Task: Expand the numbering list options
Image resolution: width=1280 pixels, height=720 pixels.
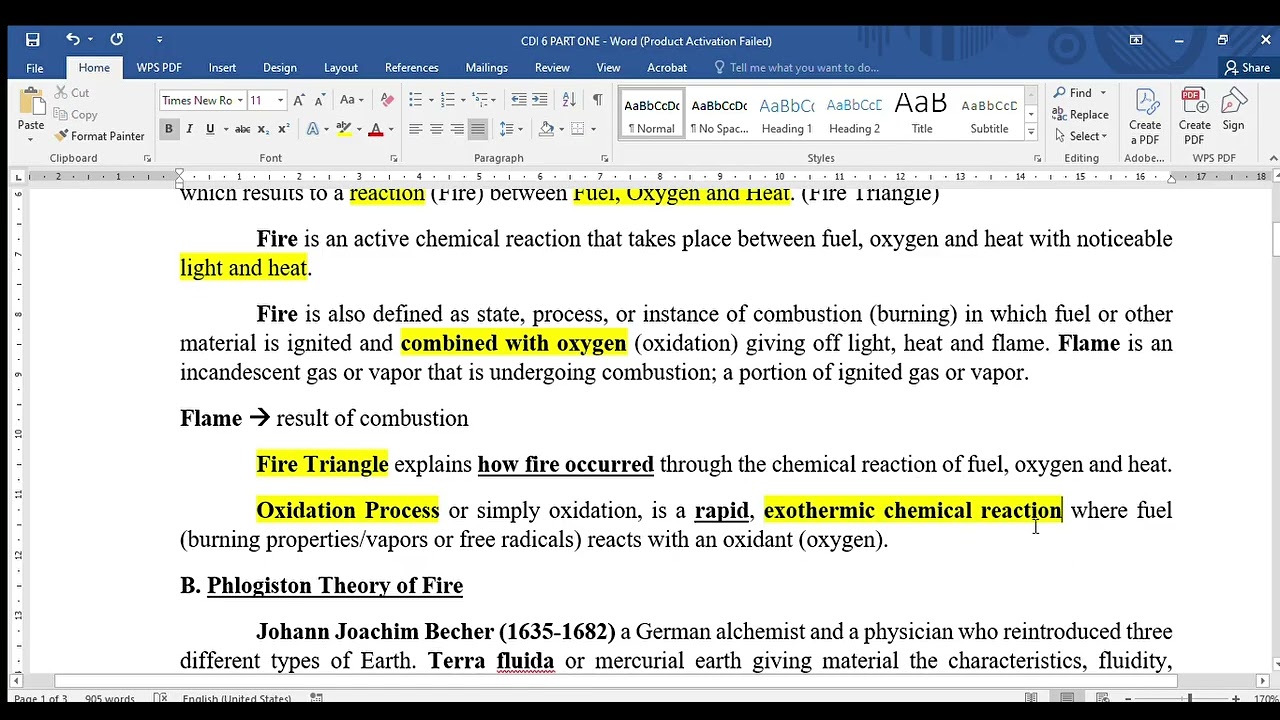Action: coord(463,100)
